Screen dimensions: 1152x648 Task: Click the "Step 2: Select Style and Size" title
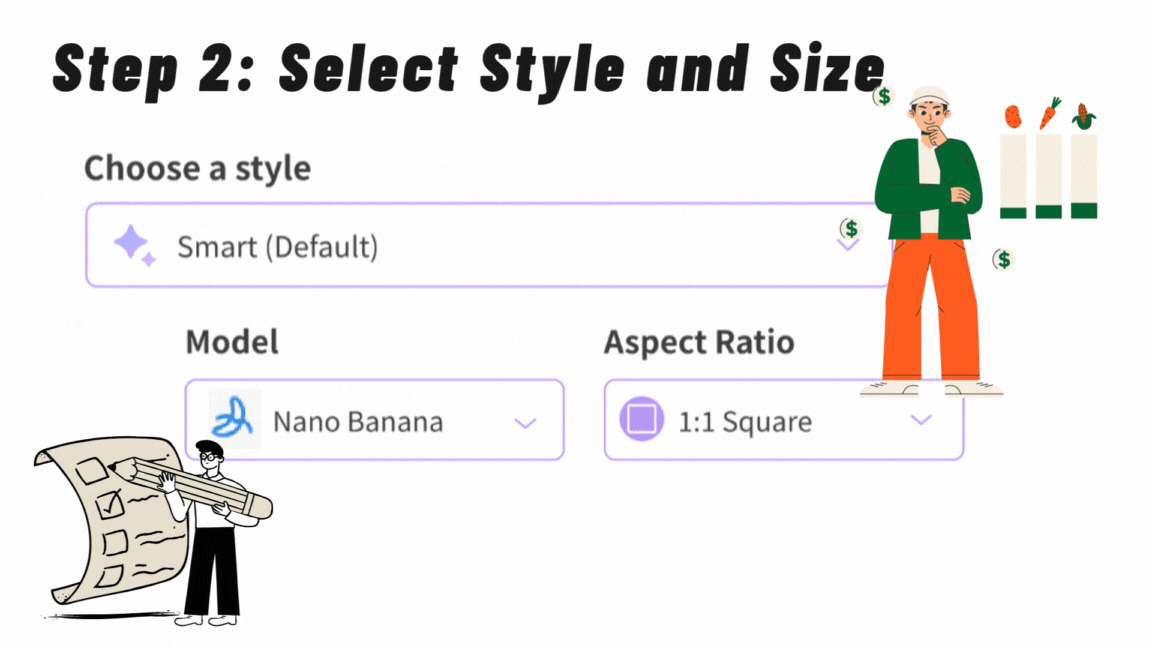468,70
